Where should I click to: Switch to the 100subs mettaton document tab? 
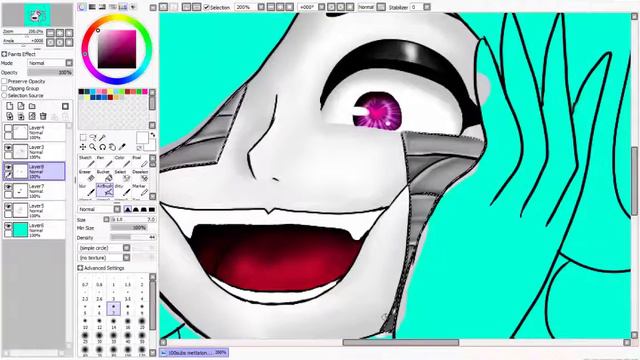(x=193, y=352)
